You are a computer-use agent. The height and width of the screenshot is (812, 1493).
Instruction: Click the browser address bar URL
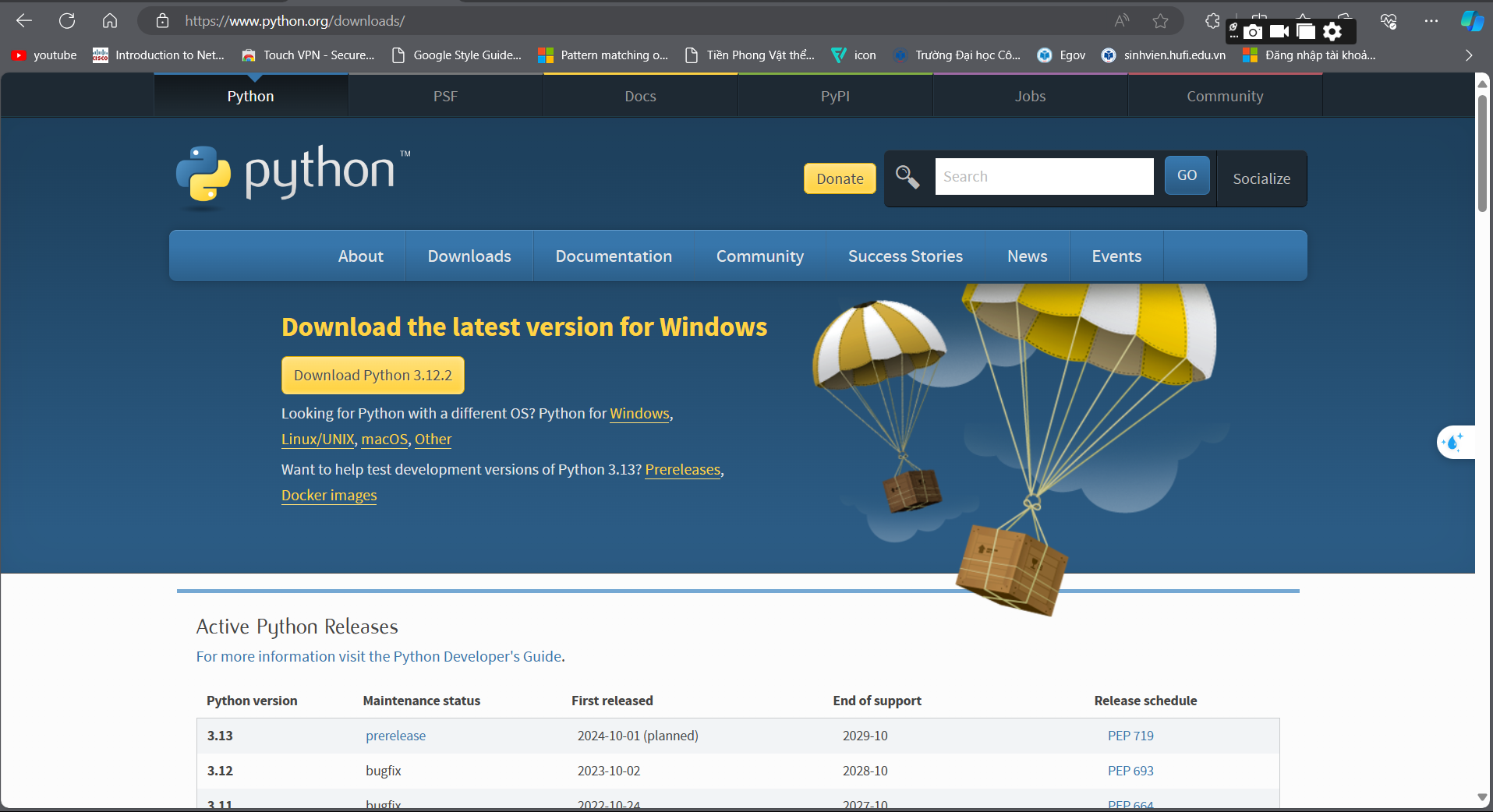click(x=295, y=21)
